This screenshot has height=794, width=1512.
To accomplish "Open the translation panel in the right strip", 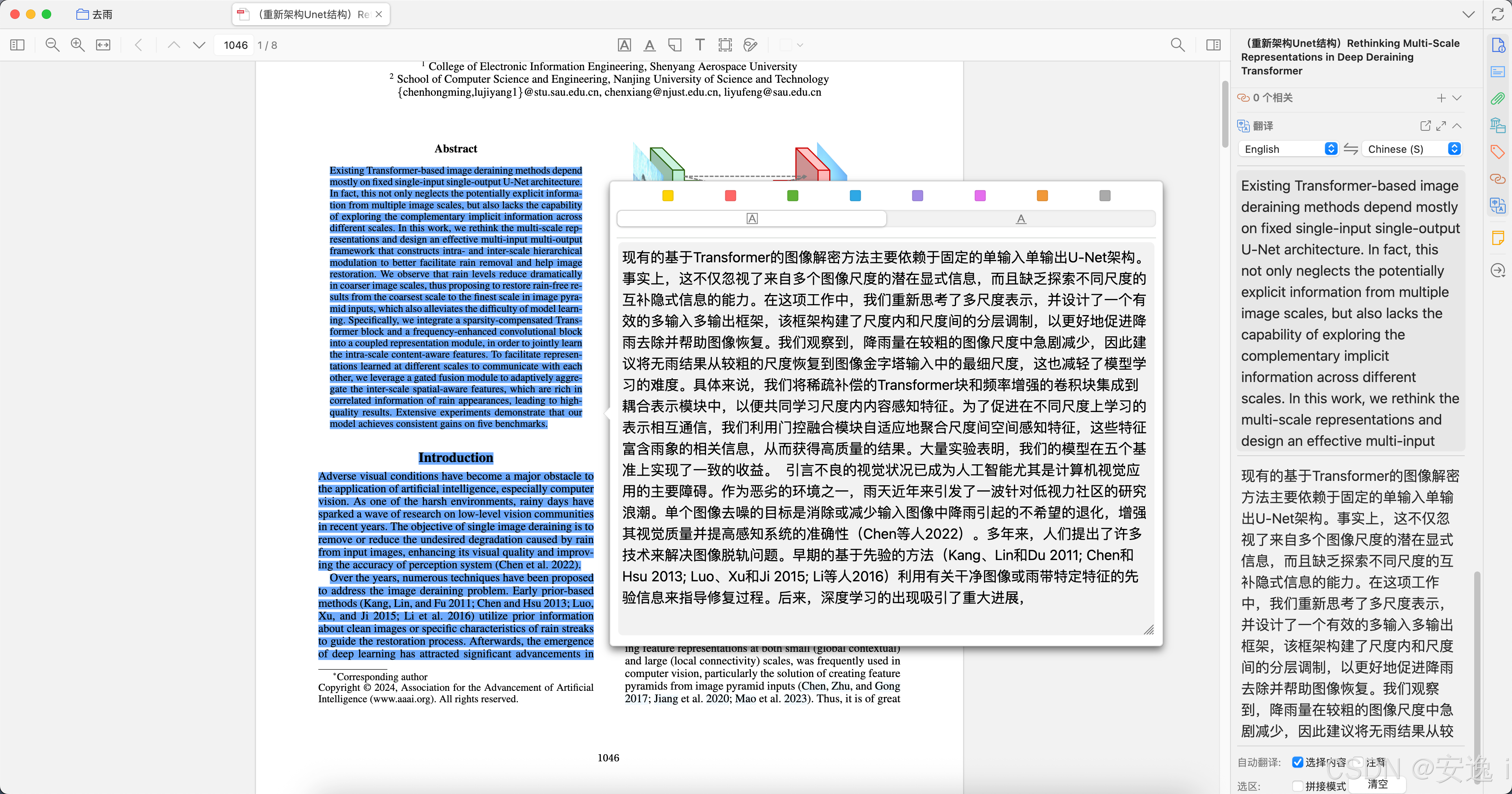I will point(1498,206).
